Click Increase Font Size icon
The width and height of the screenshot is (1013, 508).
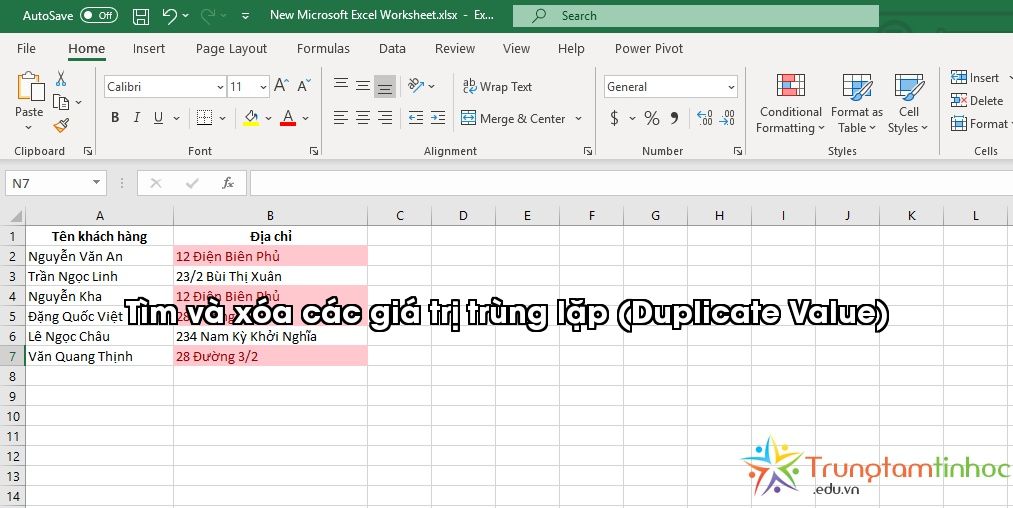click(x=281, y=86)
